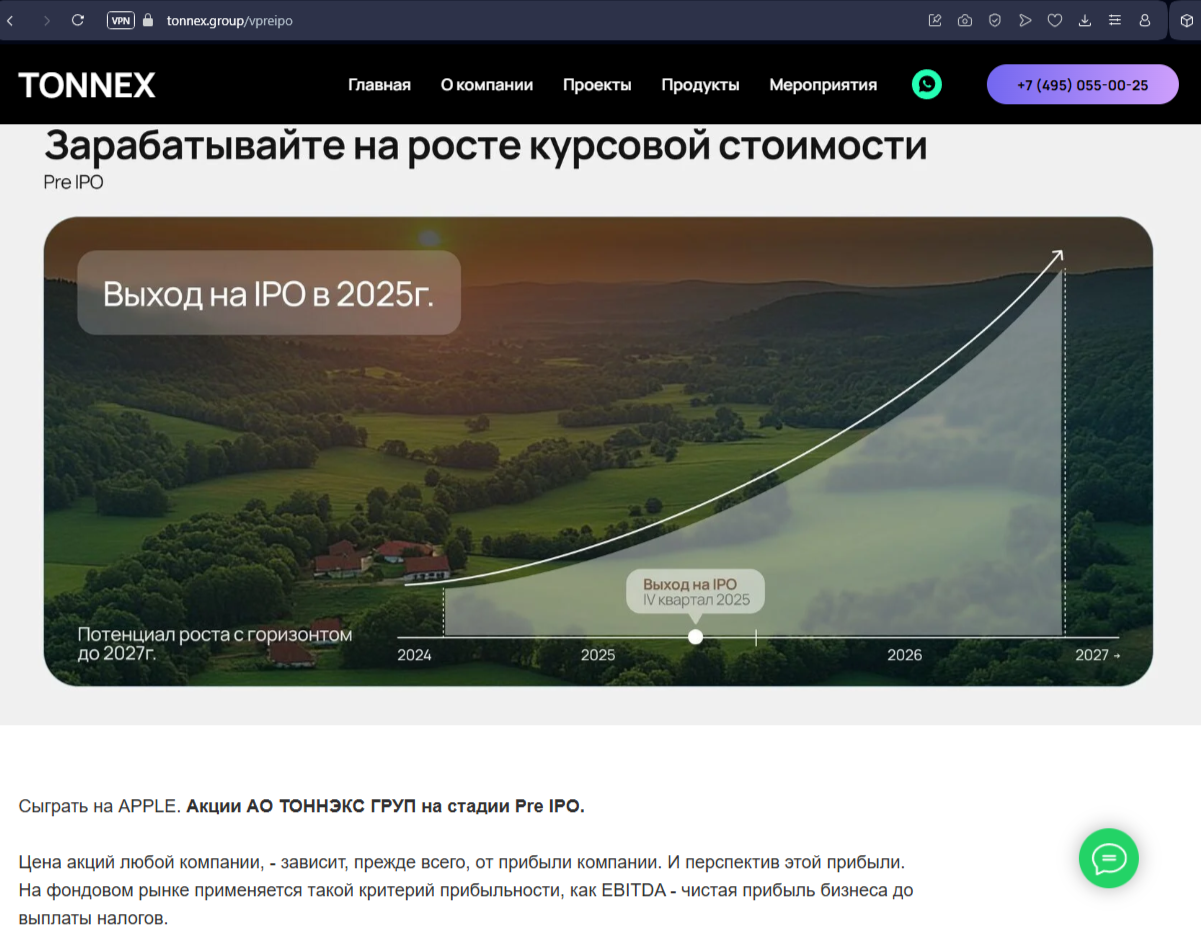Reload the tonnex.group page

click(x=78, y=20)
